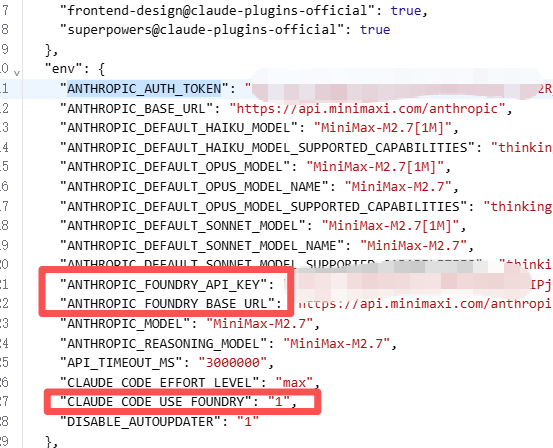The height and width of the screenshot is (448, 553).
Task: Click ANTHROPIC_DEFAULT_HAIKU_MODEL_SUPPORTED_CAPABILITIES key
Action: tap(267, 147)
